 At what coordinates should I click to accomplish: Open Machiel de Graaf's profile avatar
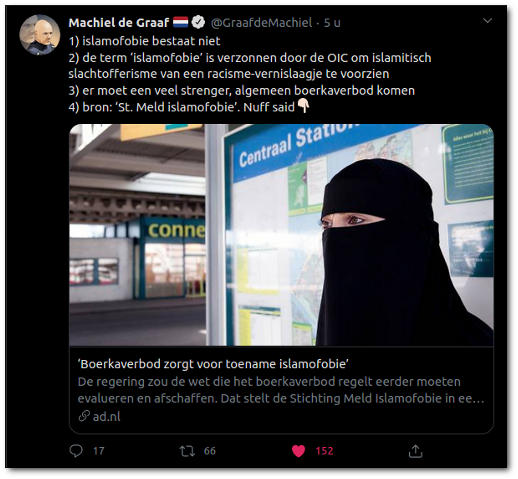(40, 35)
